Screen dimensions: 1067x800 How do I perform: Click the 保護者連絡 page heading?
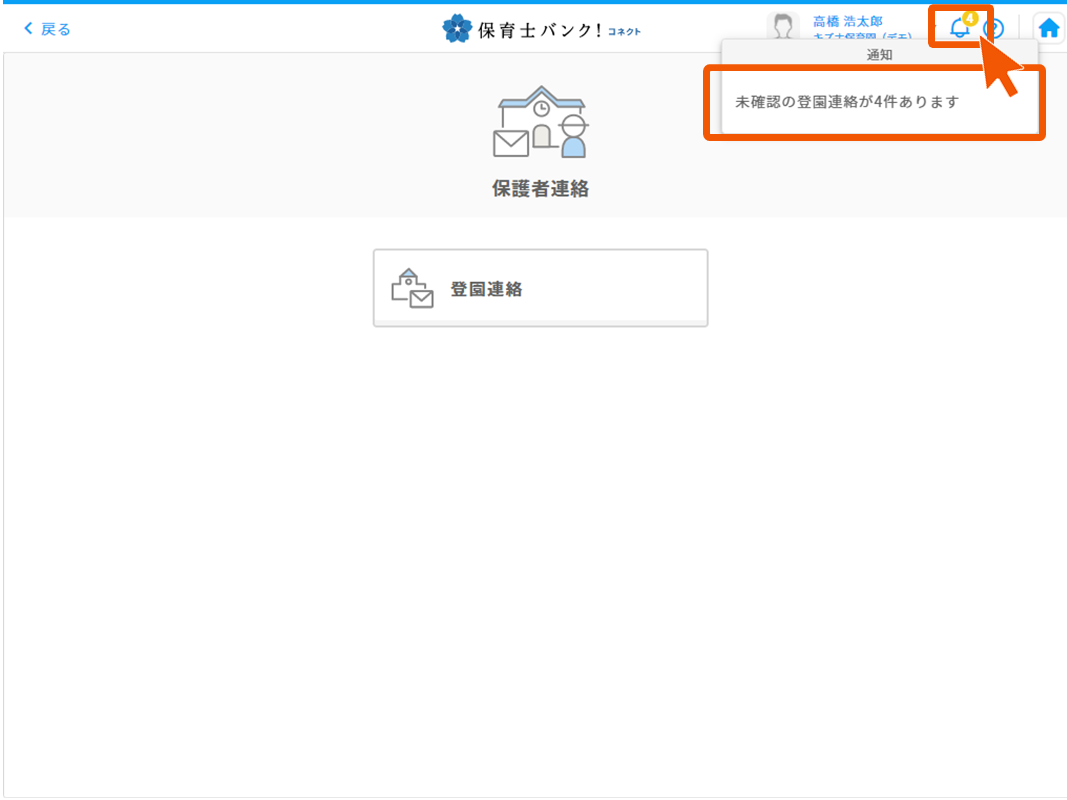[540, 188]
